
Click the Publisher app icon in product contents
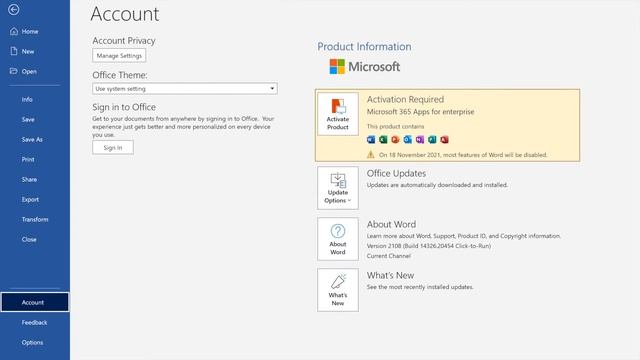[432, 140]
